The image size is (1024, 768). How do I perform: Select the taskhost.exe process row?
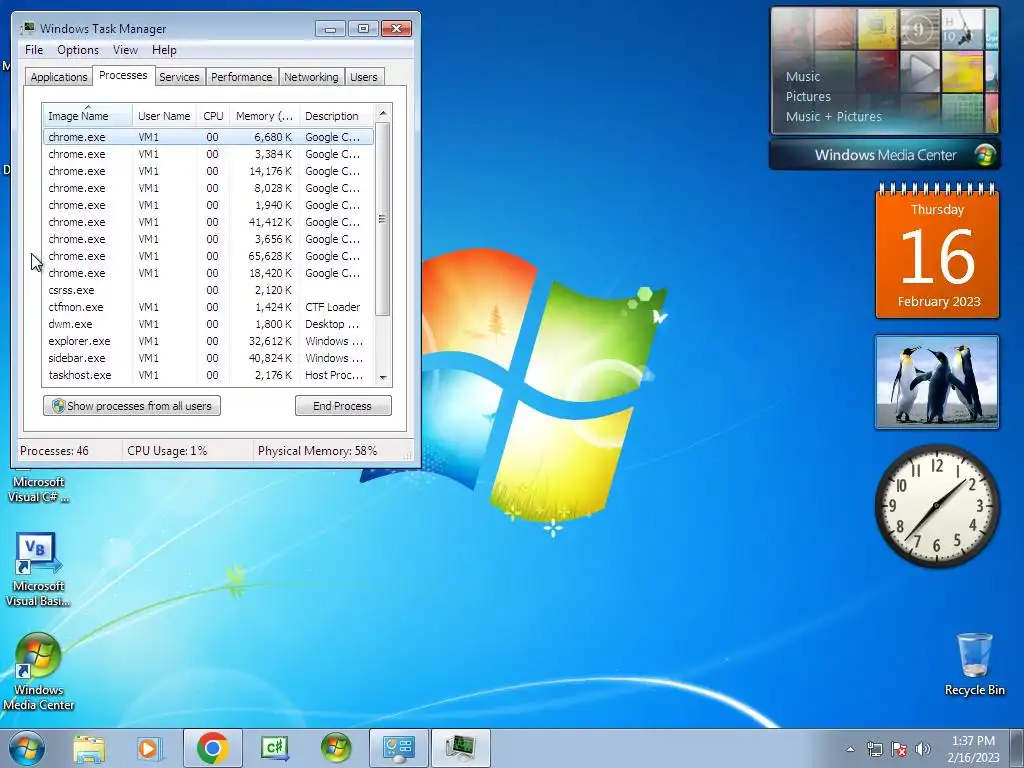pyautogui.click(x=208, y=375)
